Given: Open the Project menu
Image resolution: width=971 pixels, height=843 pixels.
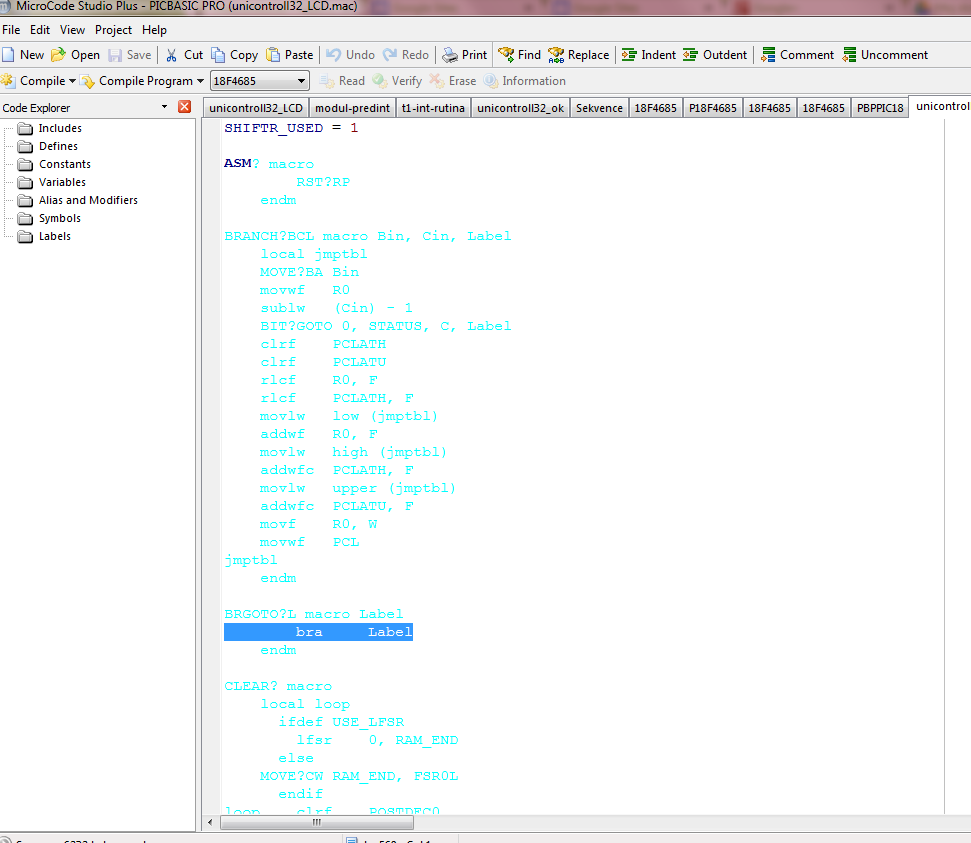Looking at the screenshot, I should pos(113,30).
